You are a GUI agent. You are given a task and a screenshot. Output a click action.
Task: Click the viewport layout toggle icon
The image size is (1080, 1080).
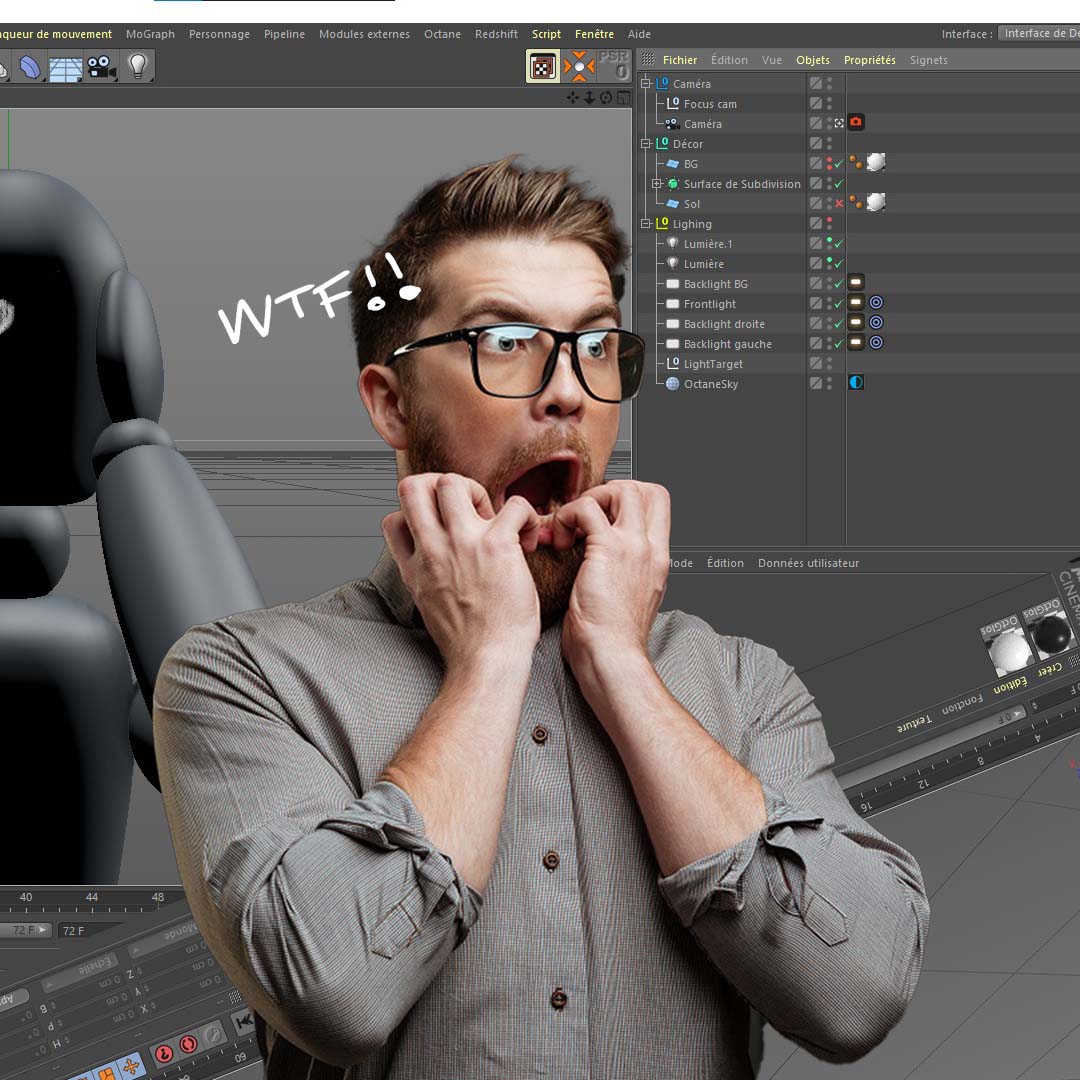pyautogui.click(x=623, y=98)
